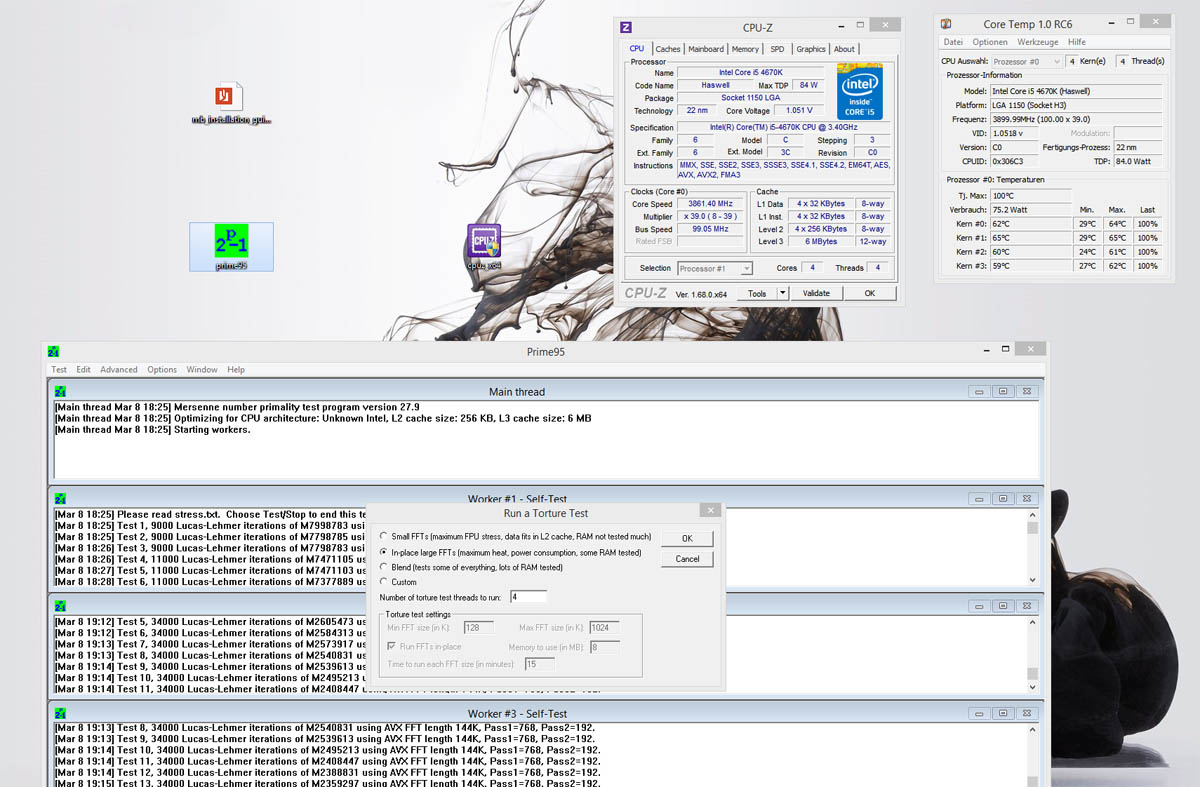Open the prime95 desktop icon
The height and width of the screenshot is (787, 1200).
pyautogui.click(x=231, y=246)
